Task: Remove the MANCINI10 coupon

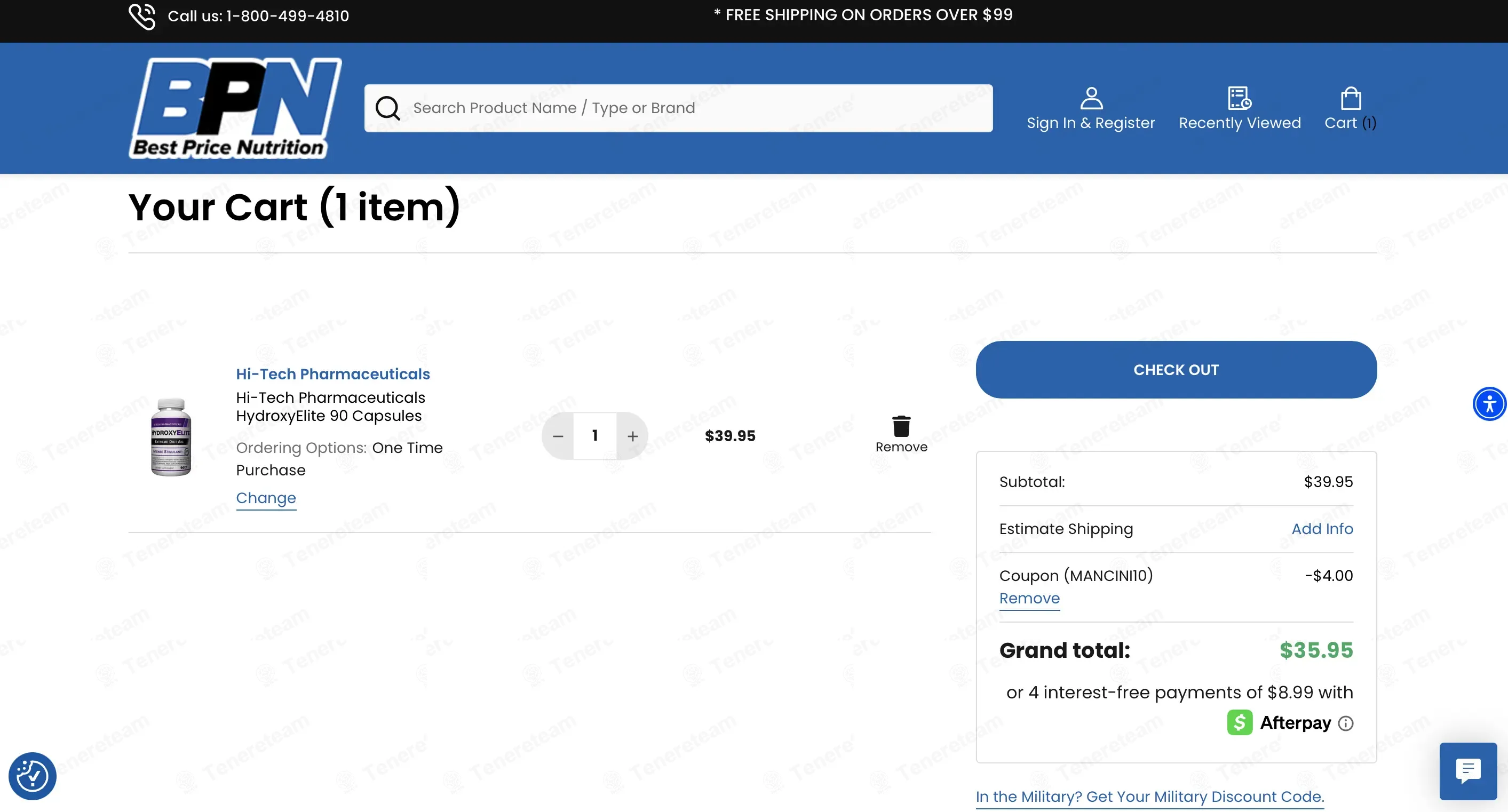Action: coord(1029,598)
